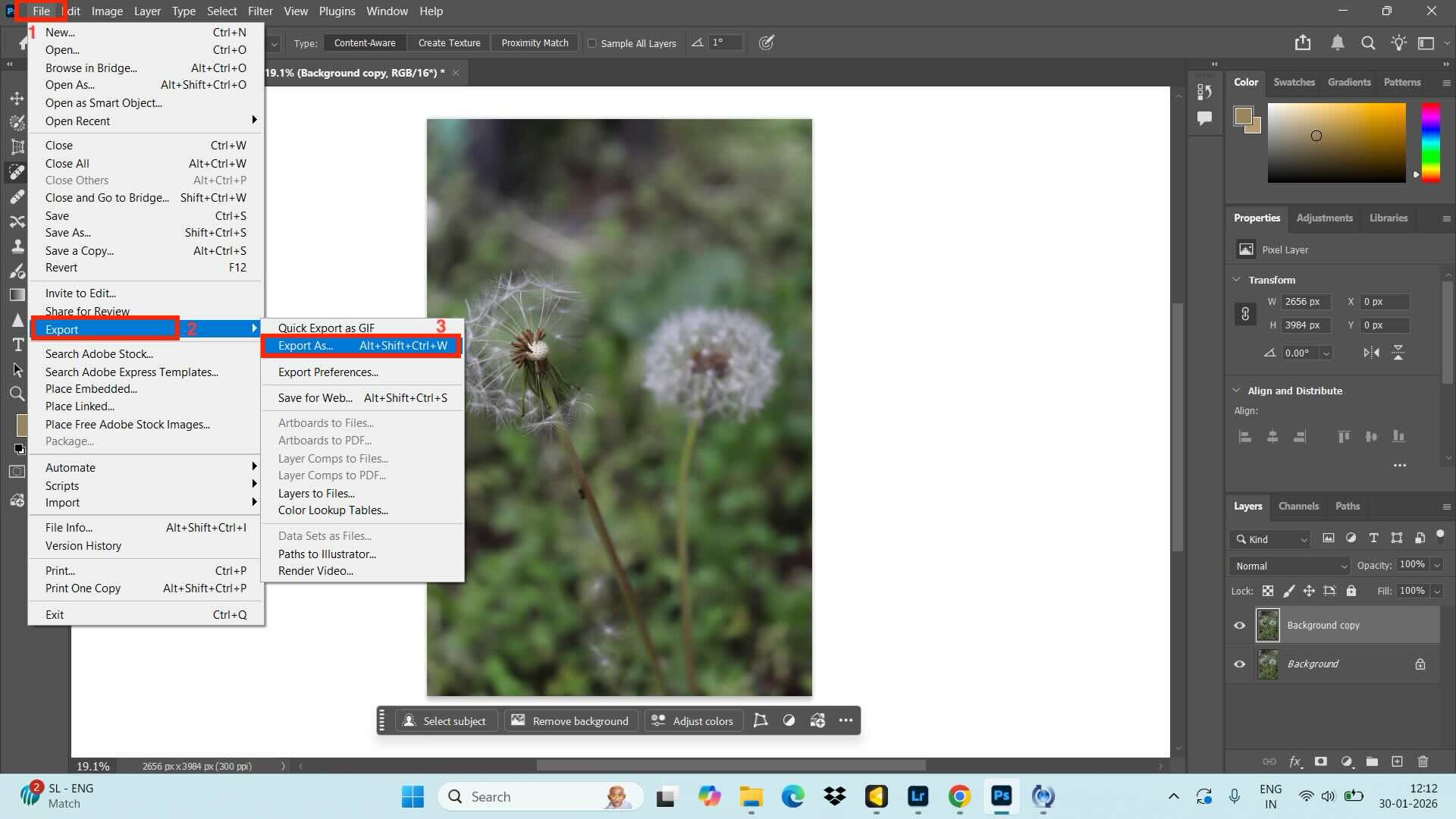The height and width of the screenshot is (819, 1456).
Task: Select the Clone Stamp tool
Action: (x=17, y=246)
